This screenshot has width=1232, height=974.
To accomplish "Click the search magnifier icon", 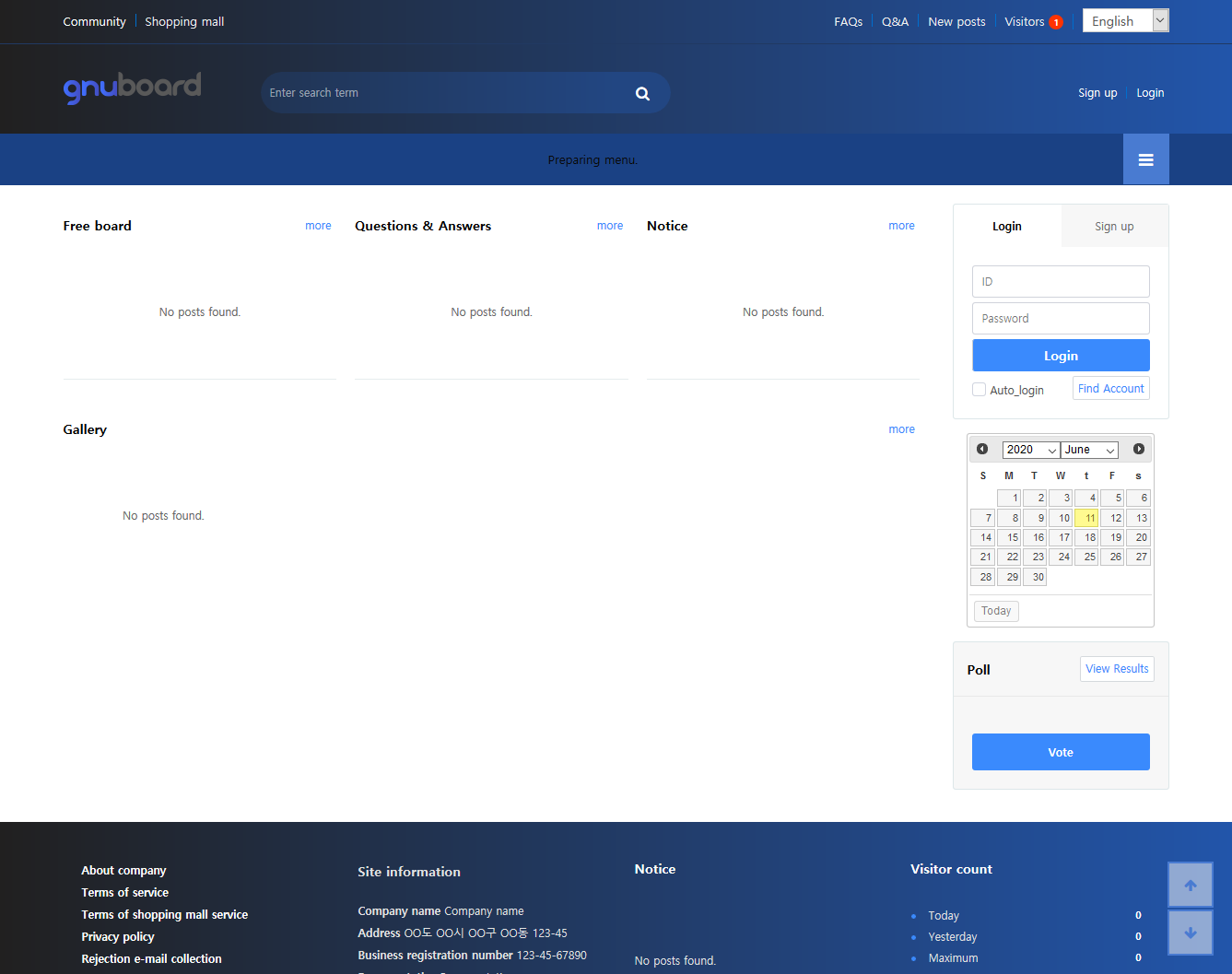I will pyautogui.click(x=642, y=93).
